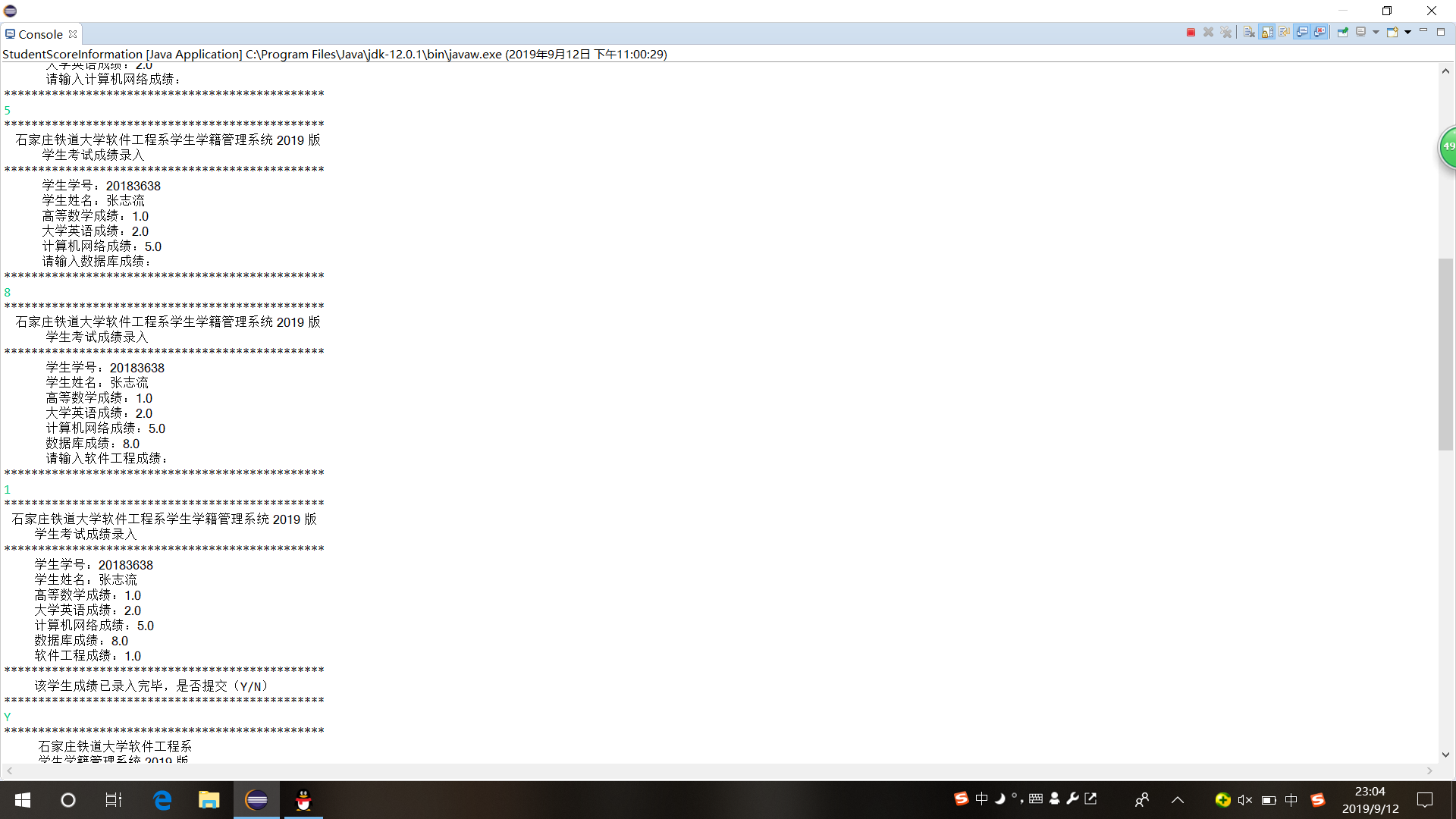Toggle show console when standard out changes
Image resolution: width=1456 pixels, height=819 pixels.
[x=1303, y=32]
